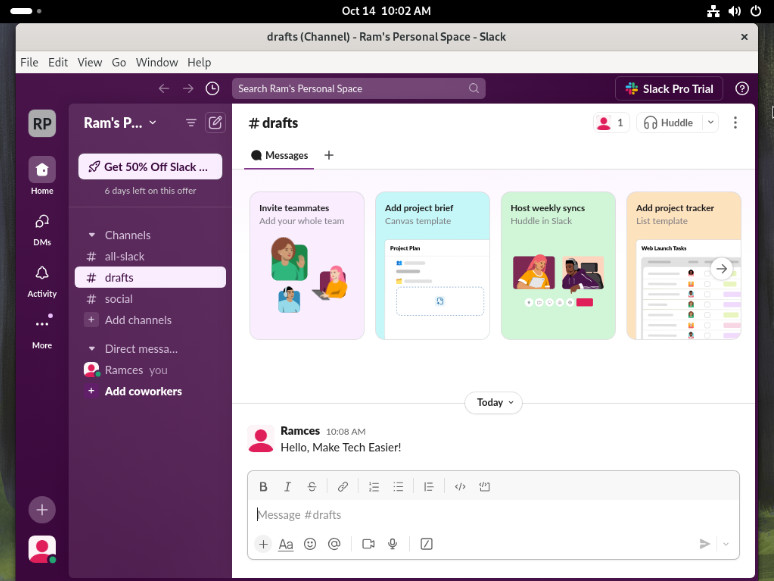Click Get 50% Off Slack offer
Screen dimensions: 774x581
pyautogui.click(x=150, y=167)
